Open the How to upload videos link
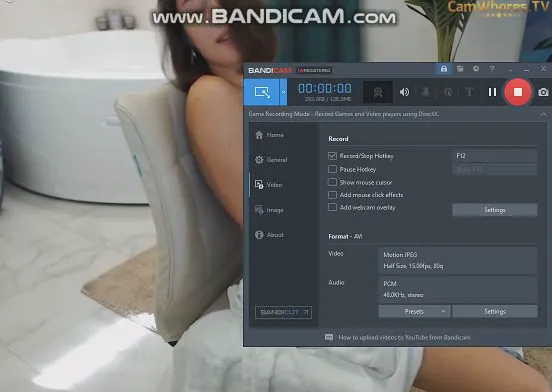 [x=404, y=337]
